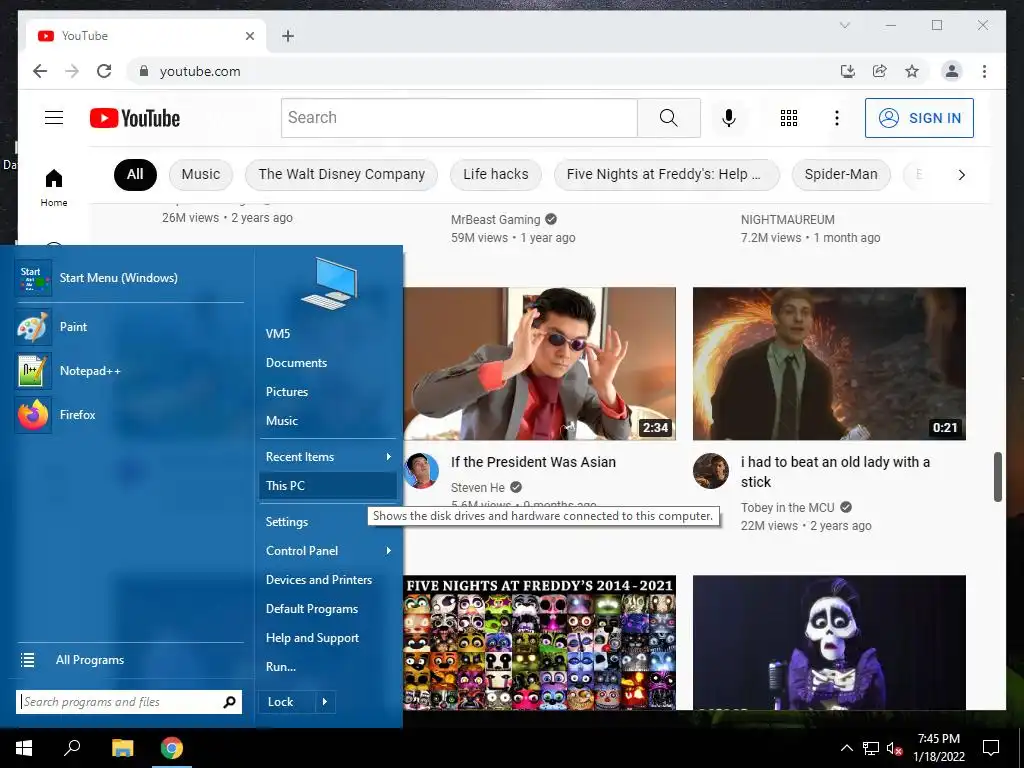This screenshot has width=1024, height=768.
Task: Reload the YouTube page
Action: 104,71
